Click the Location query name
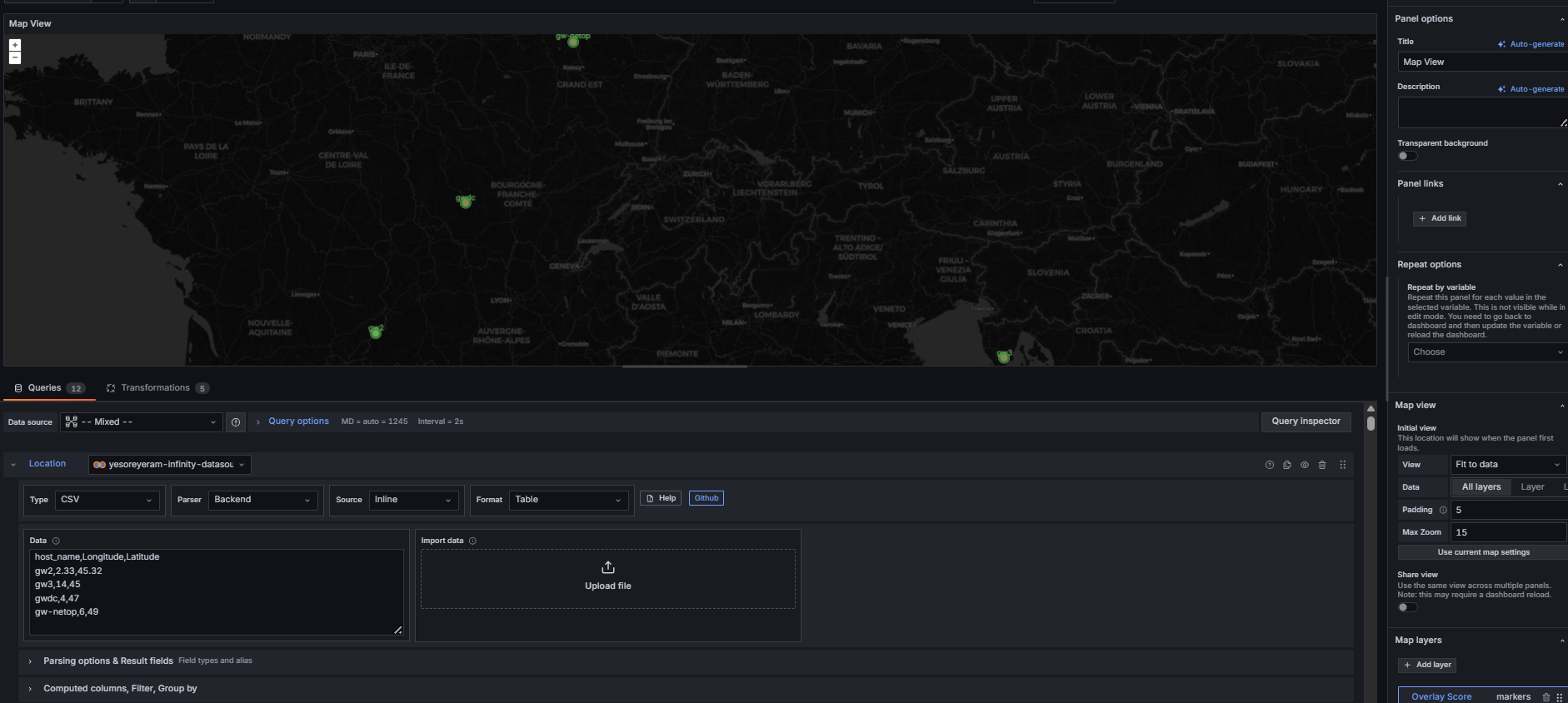 pos(47,464)
